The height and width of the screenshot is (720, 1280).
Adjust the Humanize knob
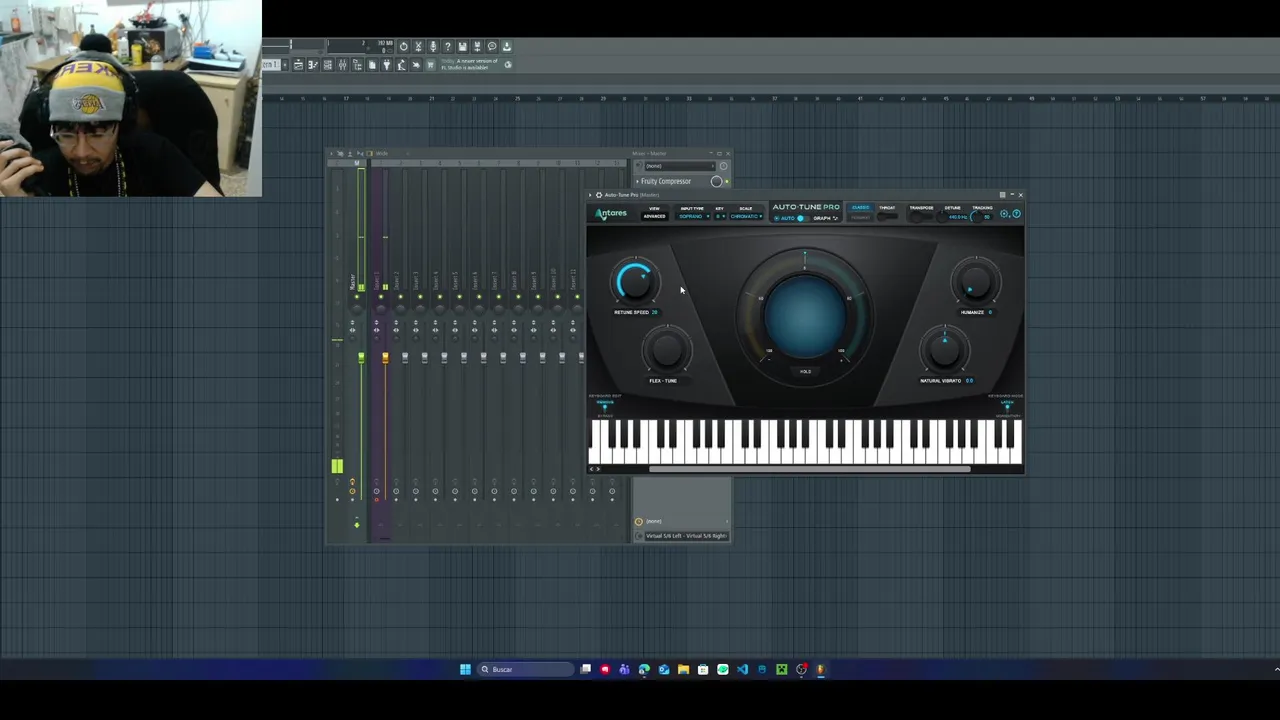pyautogui.click(x=975, y=281)
